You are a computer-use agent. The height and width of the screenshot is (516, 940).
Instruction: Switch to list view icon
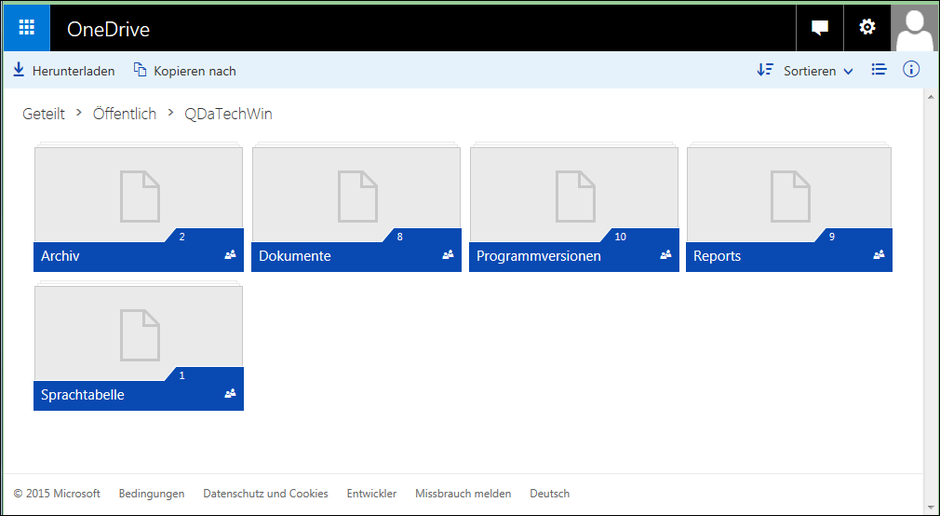[879, 70]
